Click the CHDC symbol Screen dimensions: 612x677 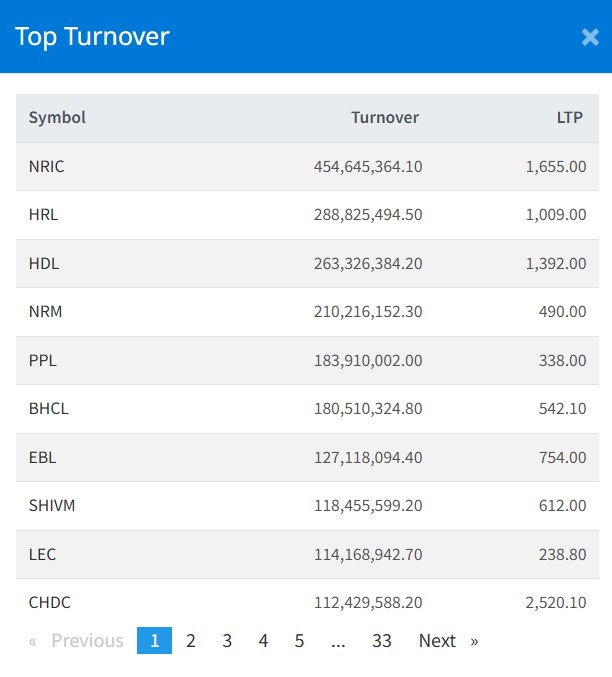[50, 602]
